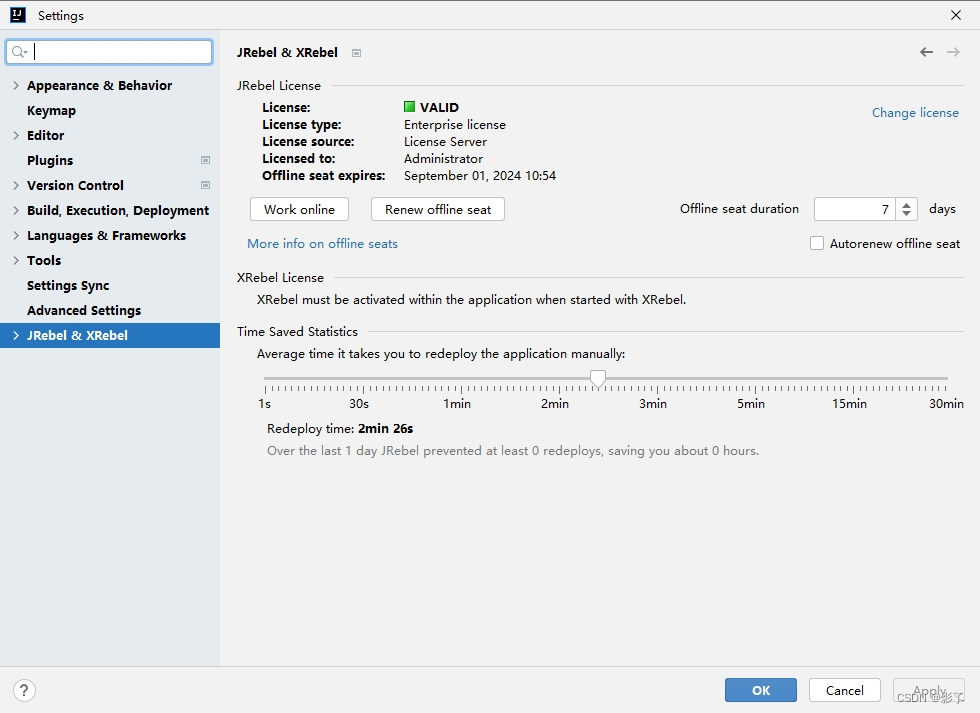Open Plugins settings
Viewport: 980px width, 713px height.
(50, 161)
